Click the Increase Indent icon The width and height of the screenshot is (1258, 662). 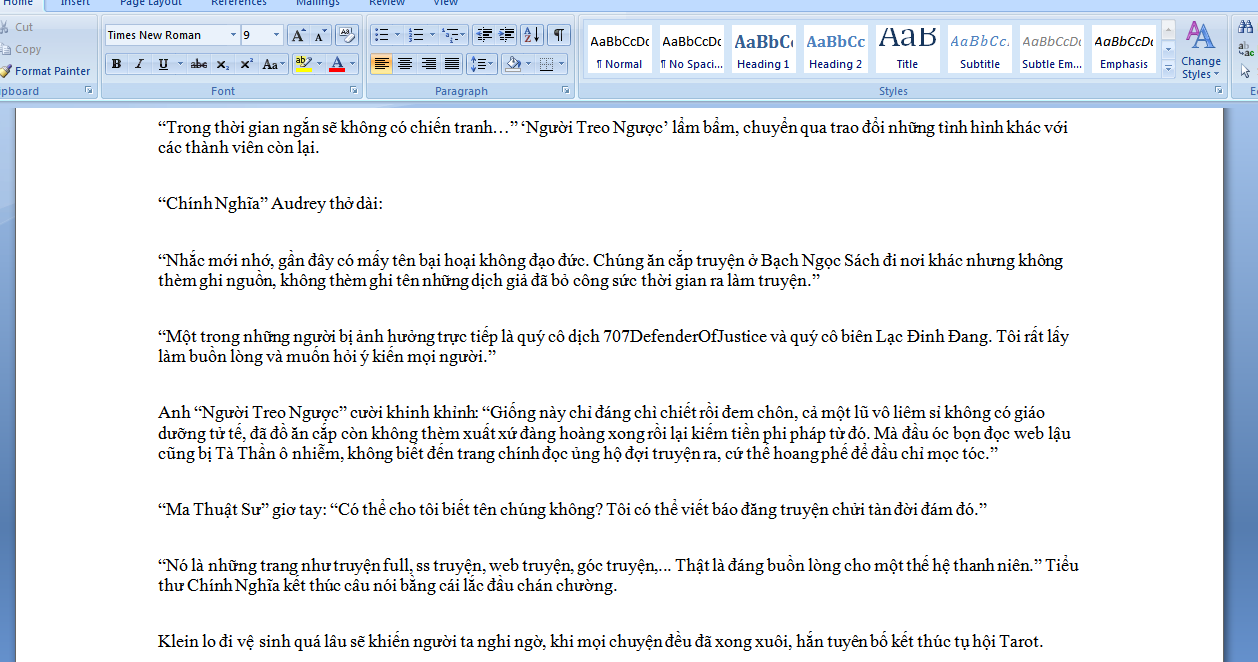point(508,35)
